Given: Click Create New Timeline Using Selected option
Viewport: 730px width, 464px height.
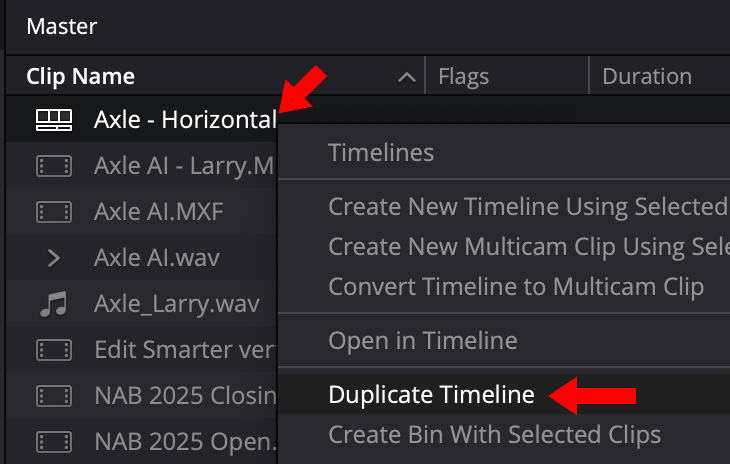Looking at the screenshot, I should [527, 207].
